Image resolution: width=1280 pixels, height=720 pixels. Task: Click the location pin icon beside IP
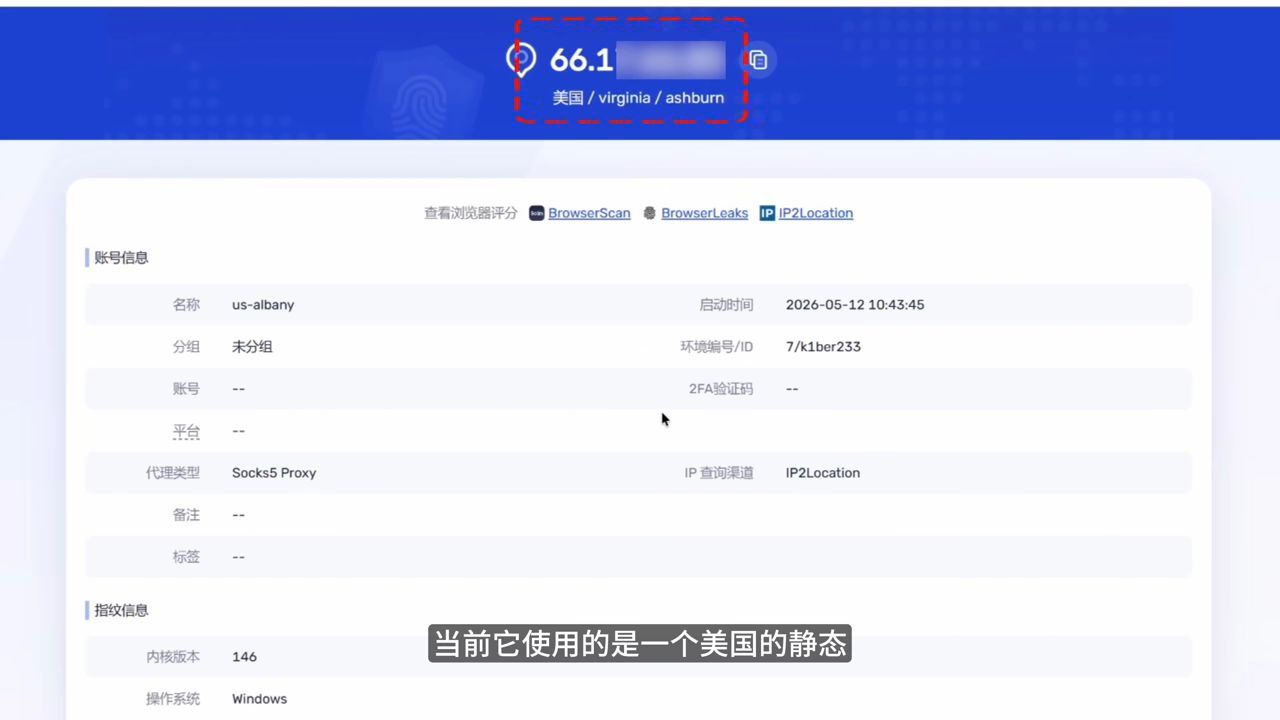click(x=521, y=59)
